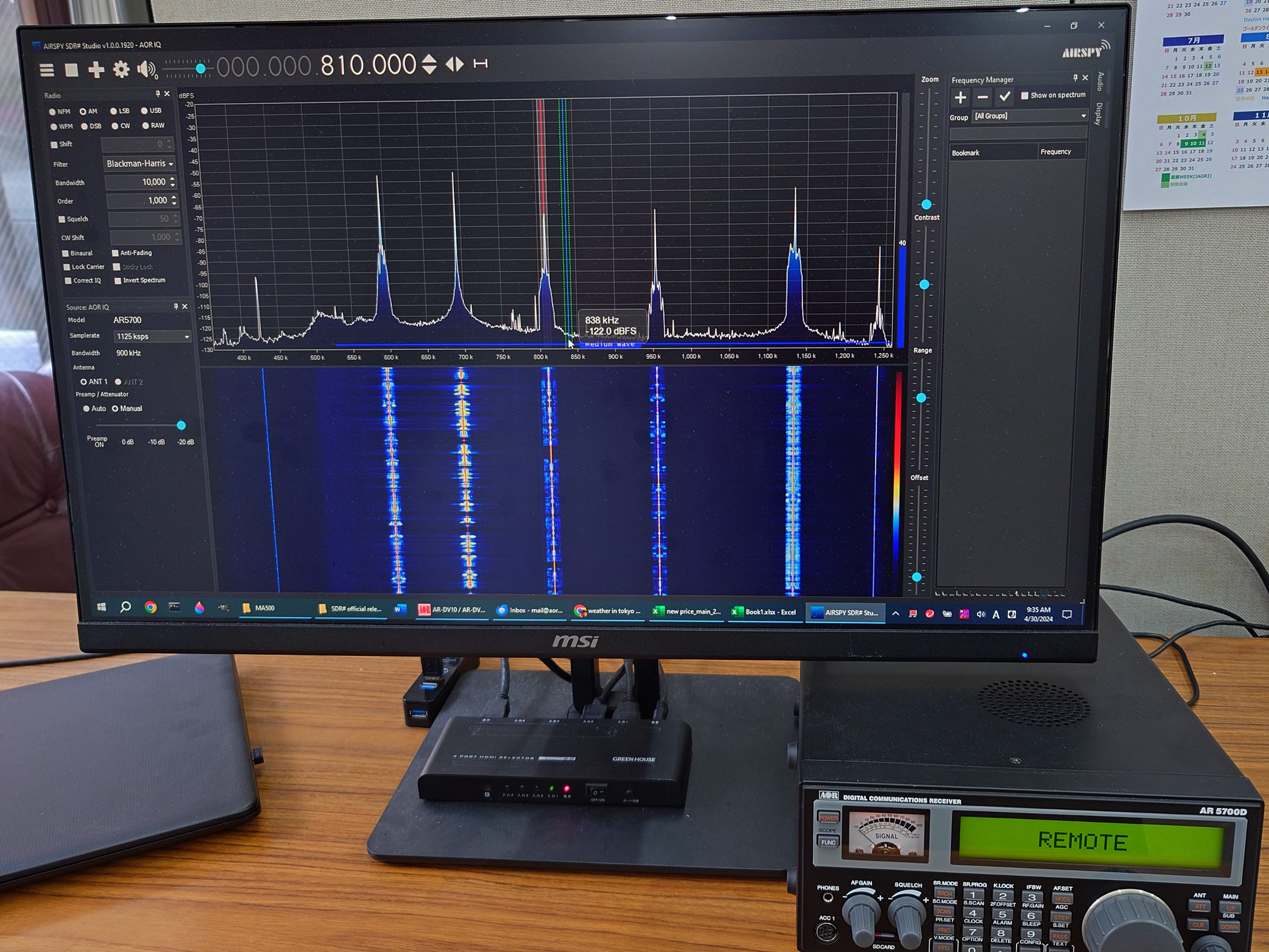The width and height of the screenshot is (1269, 952).
Task: Increase frequency with the up triangle
Action: pos(429,59)
